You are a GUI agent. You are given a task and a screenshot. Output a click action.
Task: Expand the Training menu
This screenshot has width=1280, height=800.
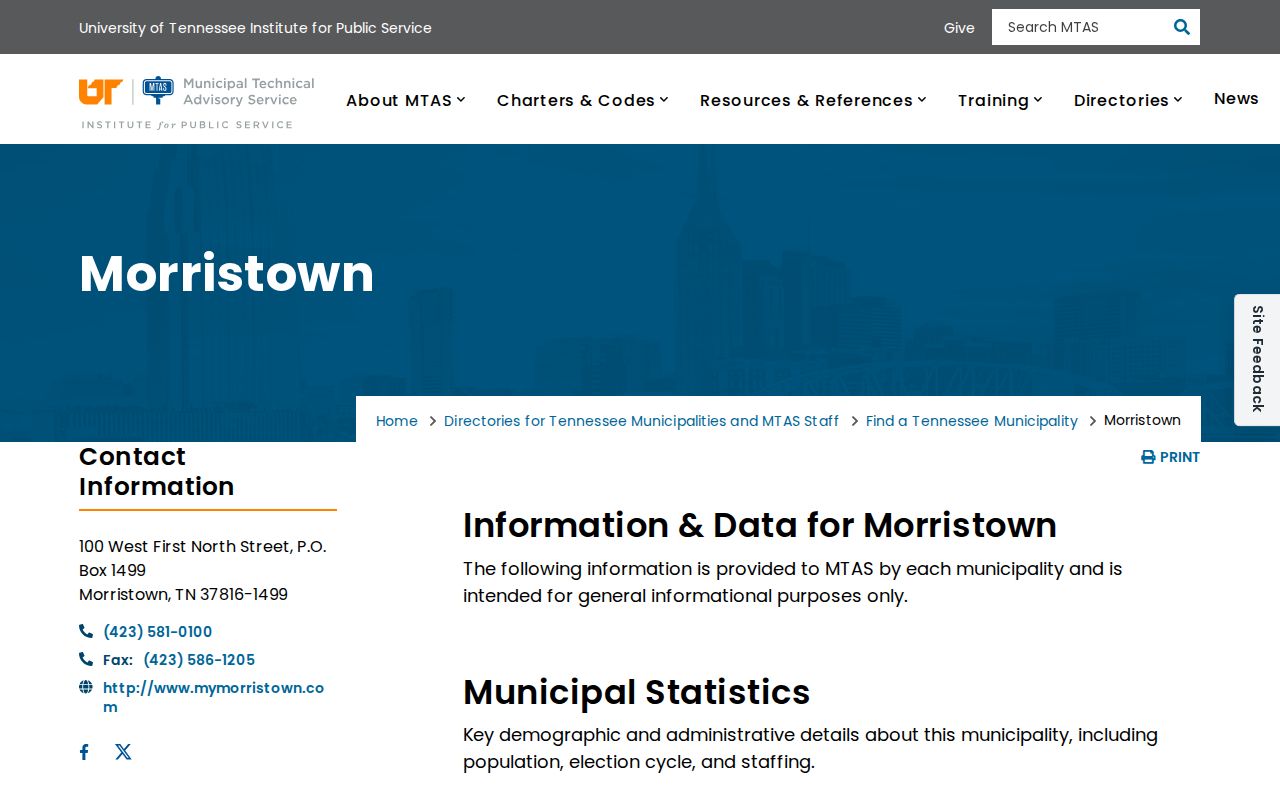(1000, 100)
